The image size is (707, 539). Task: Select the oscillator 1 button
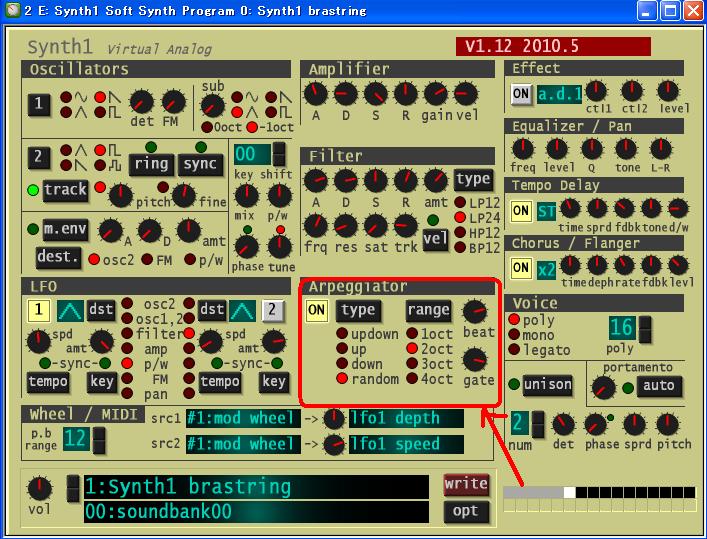39,105
